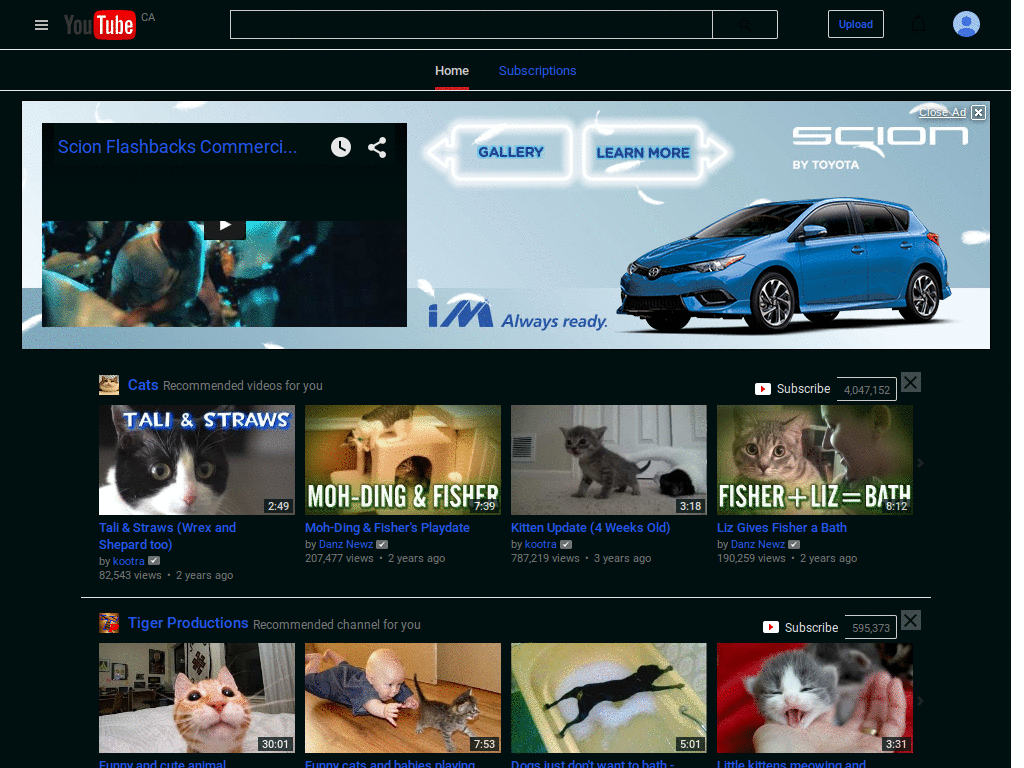Subscribe to the Cats channel
The width and height of the screenshot is (1024, 768).
(793, 389)
